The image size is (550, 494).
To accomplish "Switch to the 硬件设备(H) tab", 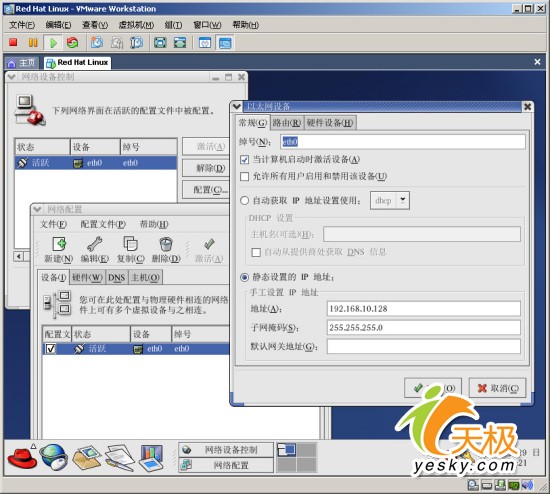I will pyautogui.click(x=330, y=122).
